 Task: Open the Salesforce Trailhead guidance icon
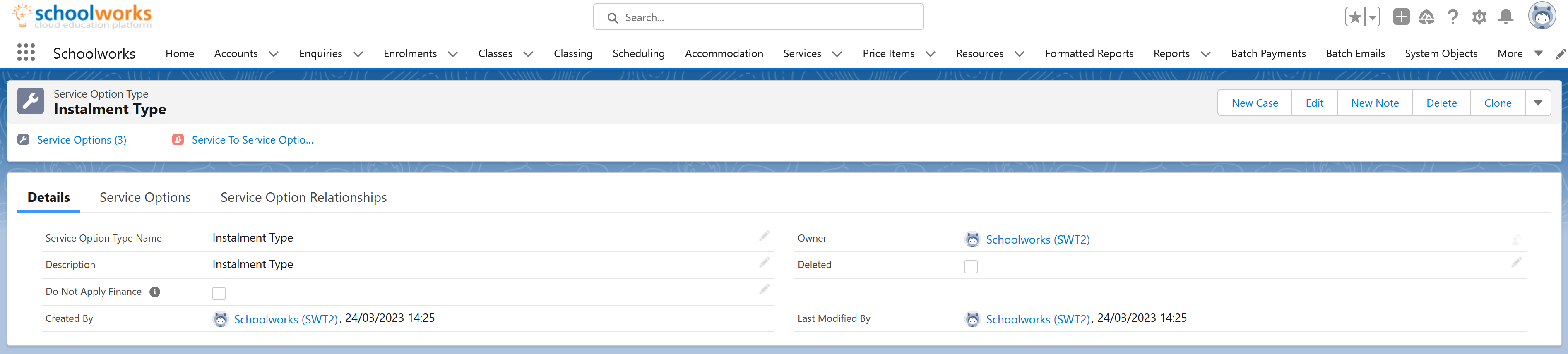click(x=1427, y=17)
